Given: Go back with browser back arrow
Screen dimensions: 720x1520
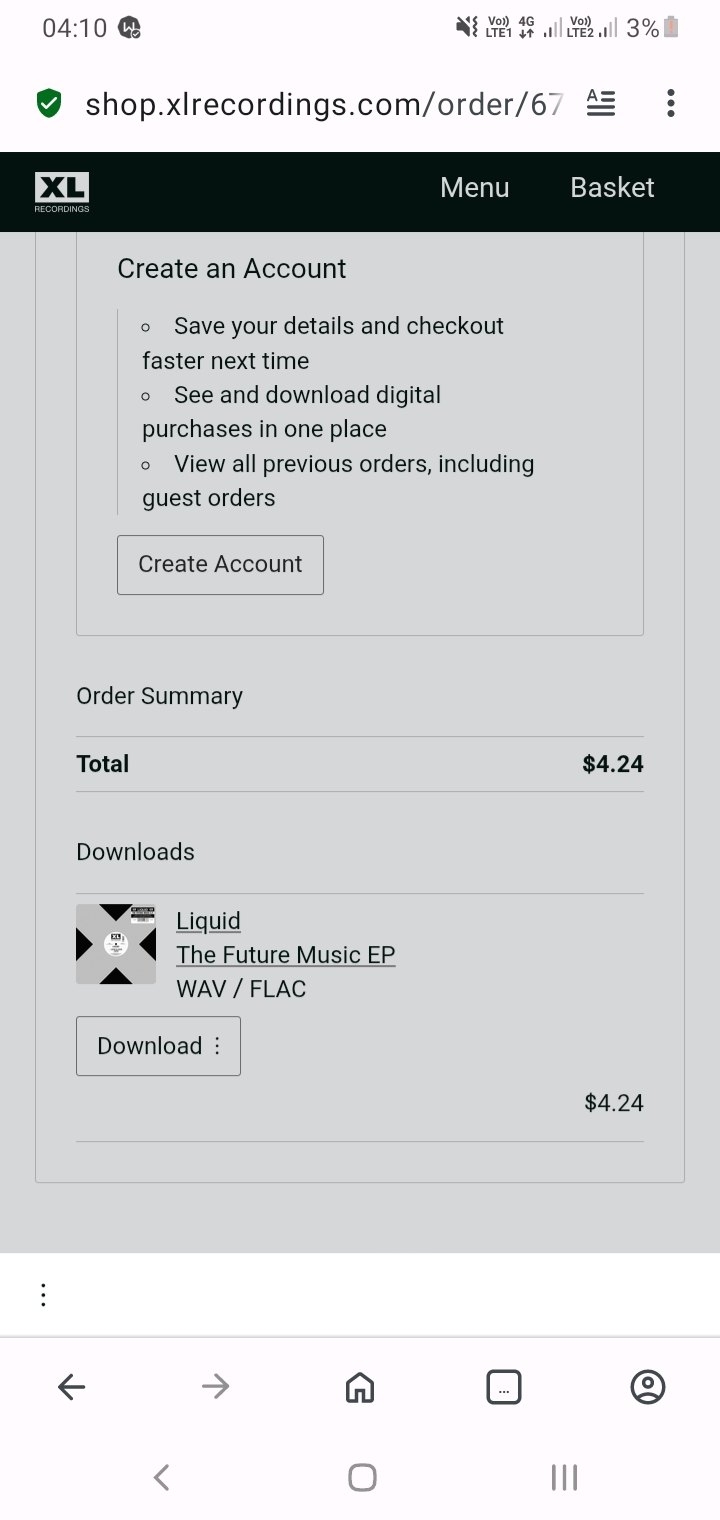Looking at the screenshot, I should 72,1387.
